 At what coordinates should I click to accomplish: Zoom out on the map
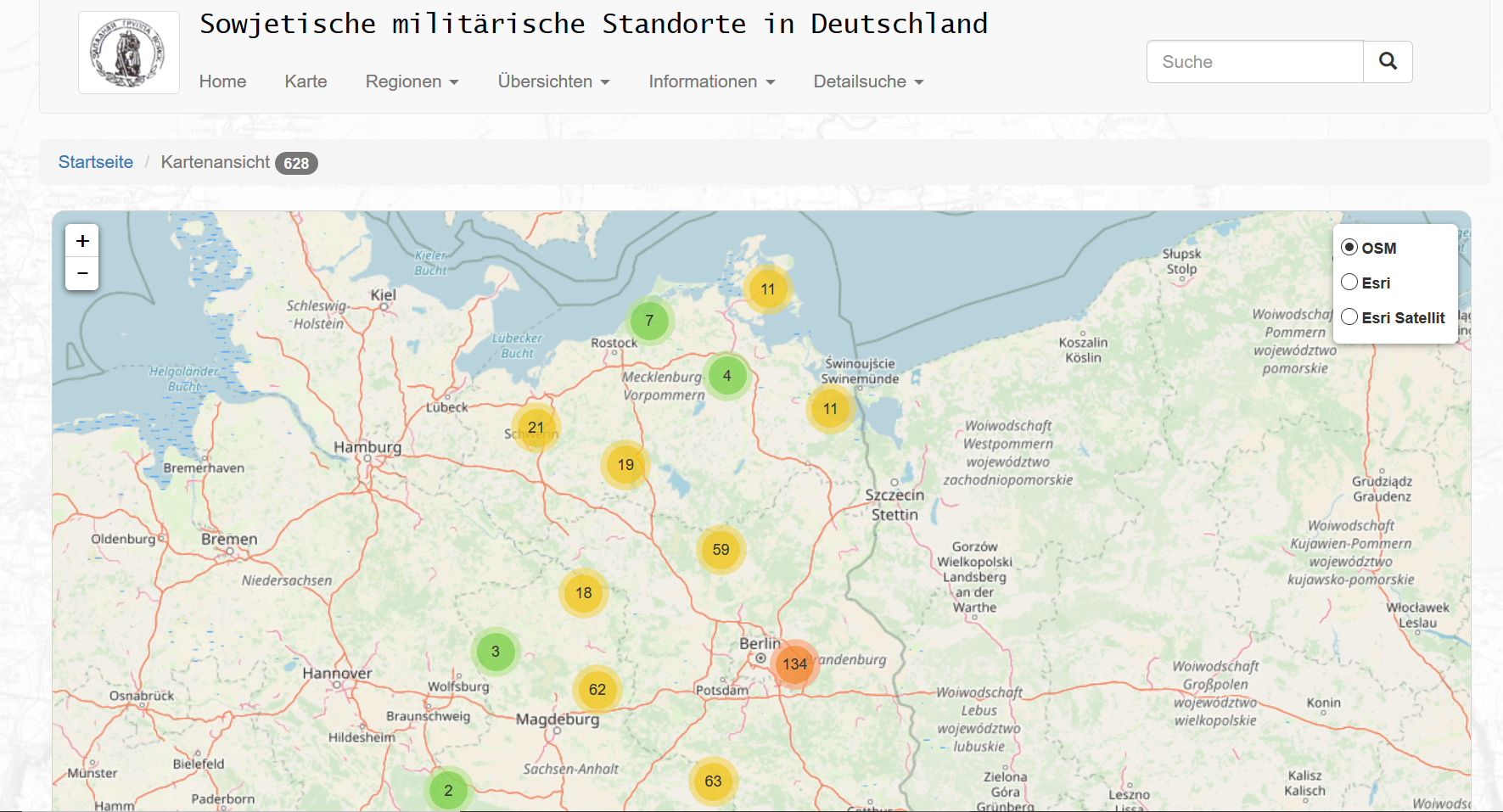pyautogui.click(x=82, y=273)
